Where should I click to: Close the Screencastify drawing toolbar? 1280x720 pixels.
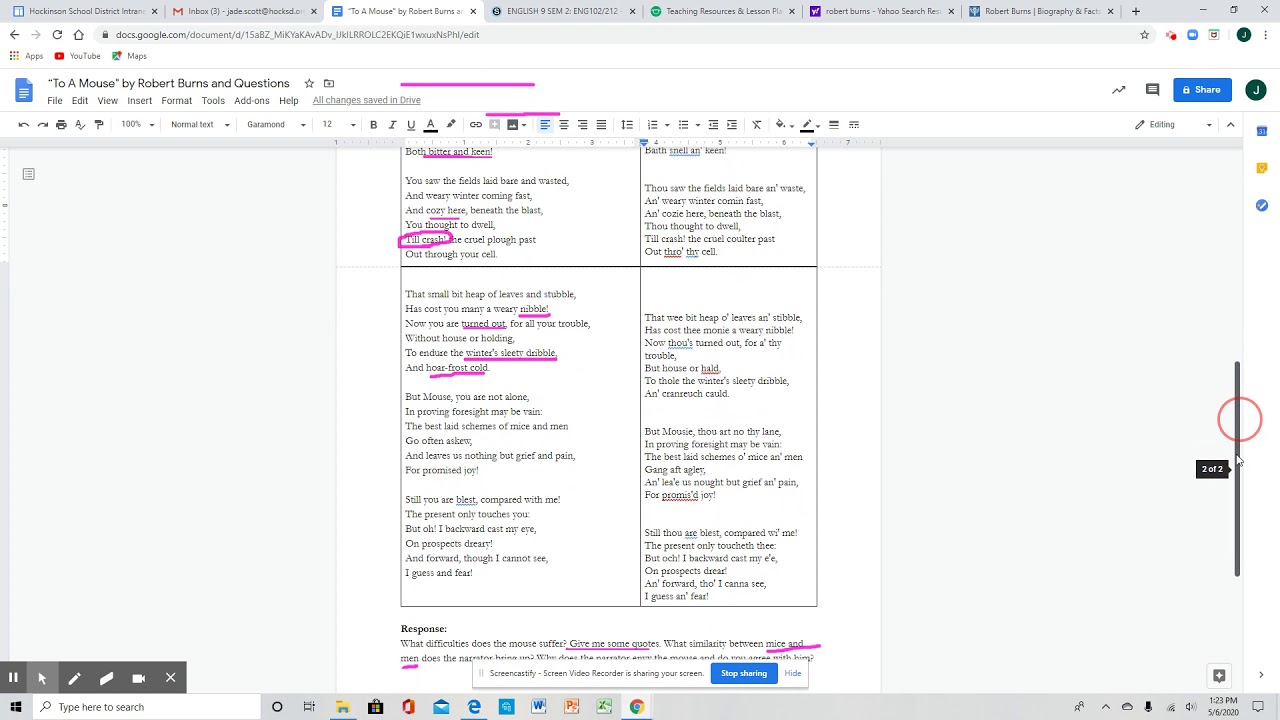pos(171,678)
